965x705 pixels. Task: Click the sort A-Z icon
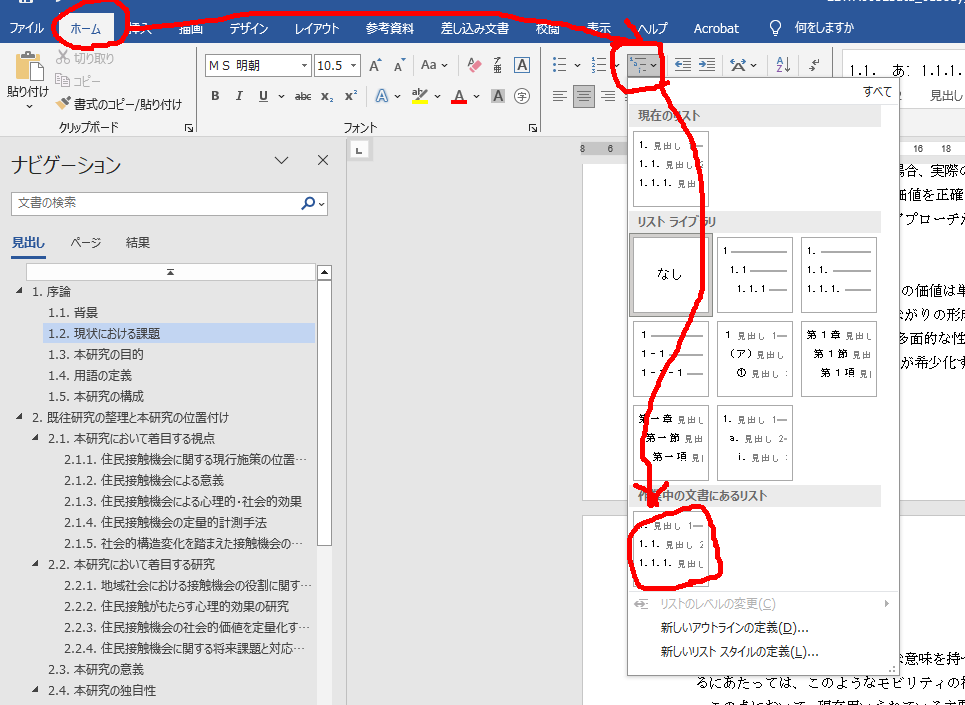tap(783, 66)
